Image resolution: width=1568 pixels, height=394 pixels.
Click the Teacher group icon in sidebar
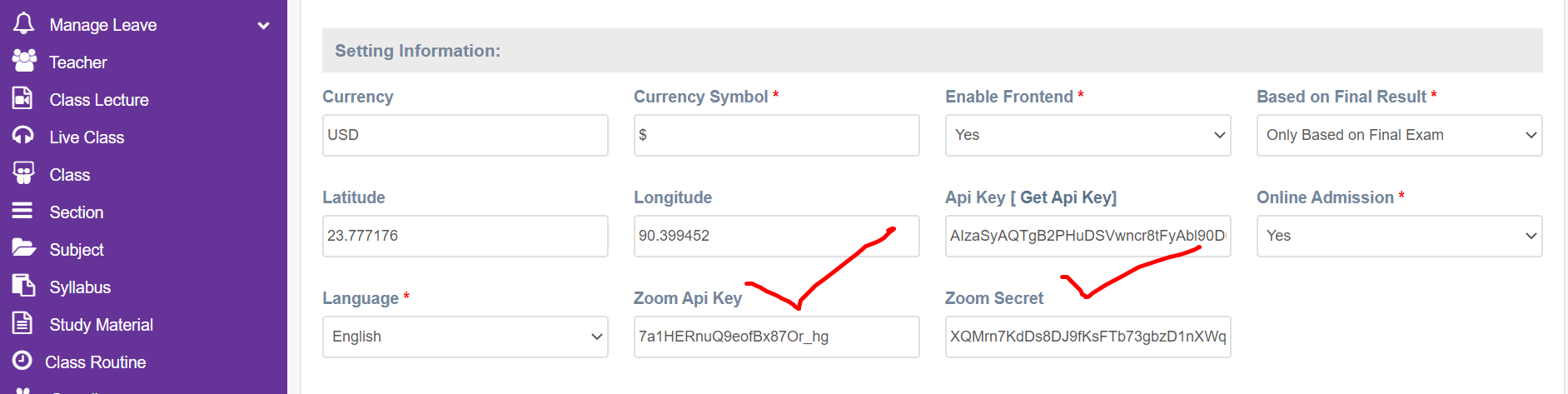[x=24, y=61]
